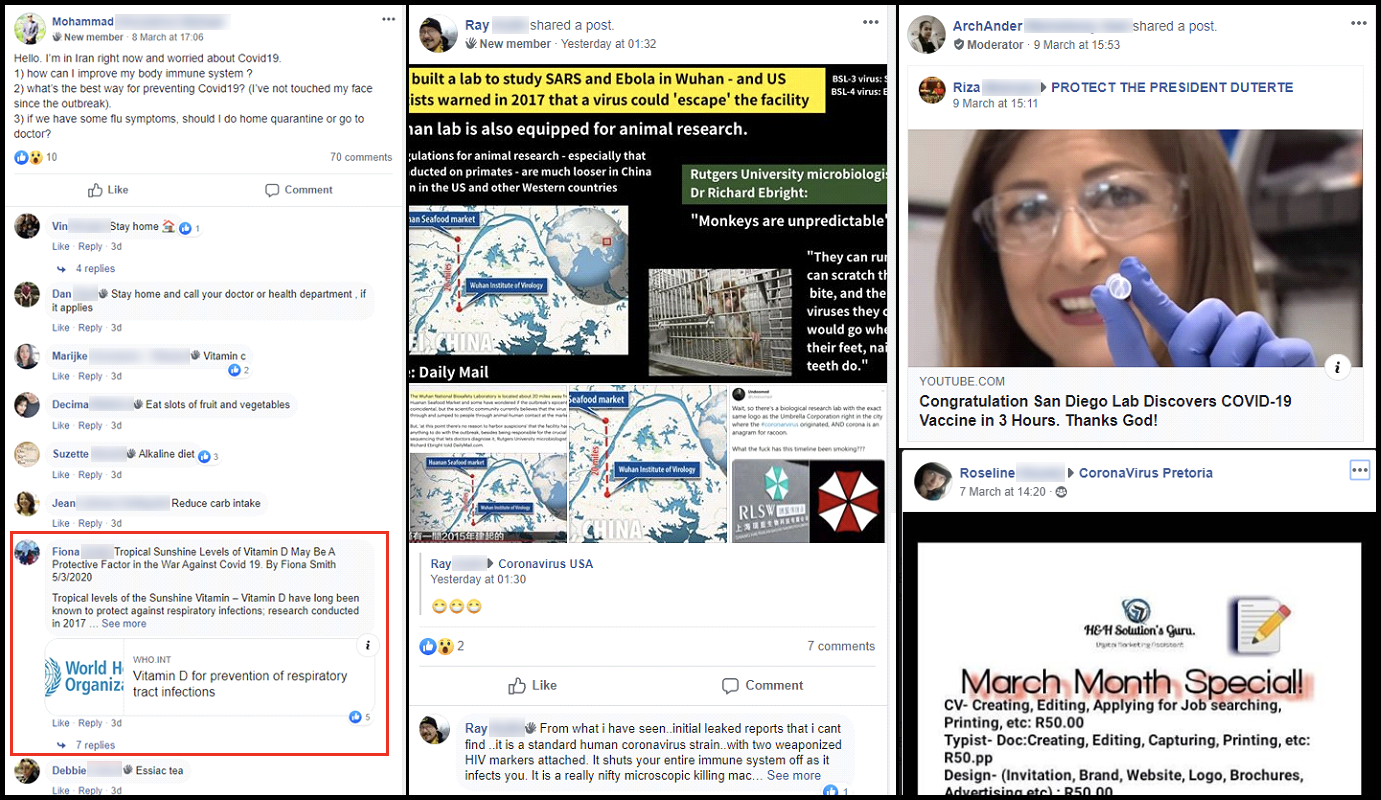Open Jean's commenter avatar
The image size is (1381, 800).
pos(27,503)
